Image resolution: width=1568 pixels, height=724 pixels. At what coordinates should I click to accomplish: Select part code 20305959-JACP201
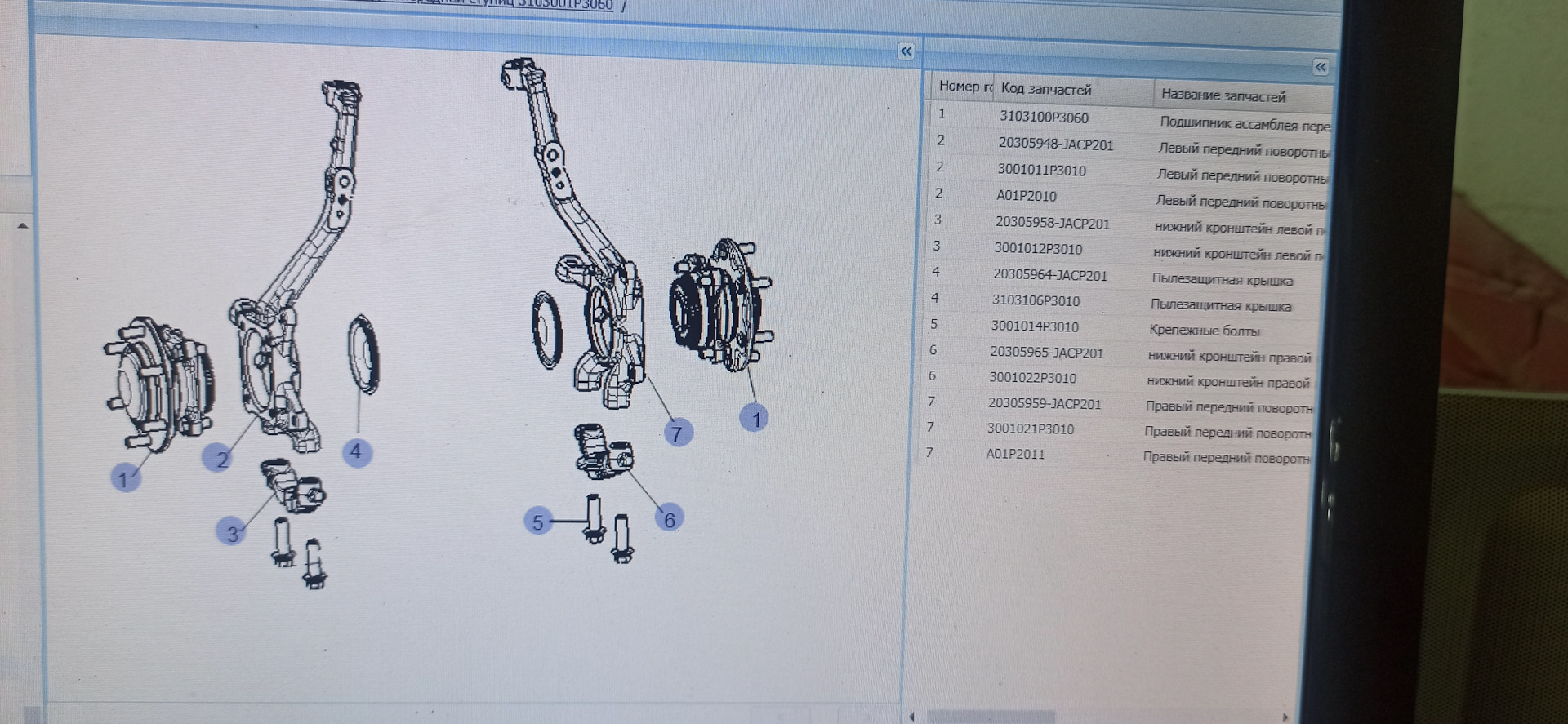pyautogui.click(x=1044, y=403)
